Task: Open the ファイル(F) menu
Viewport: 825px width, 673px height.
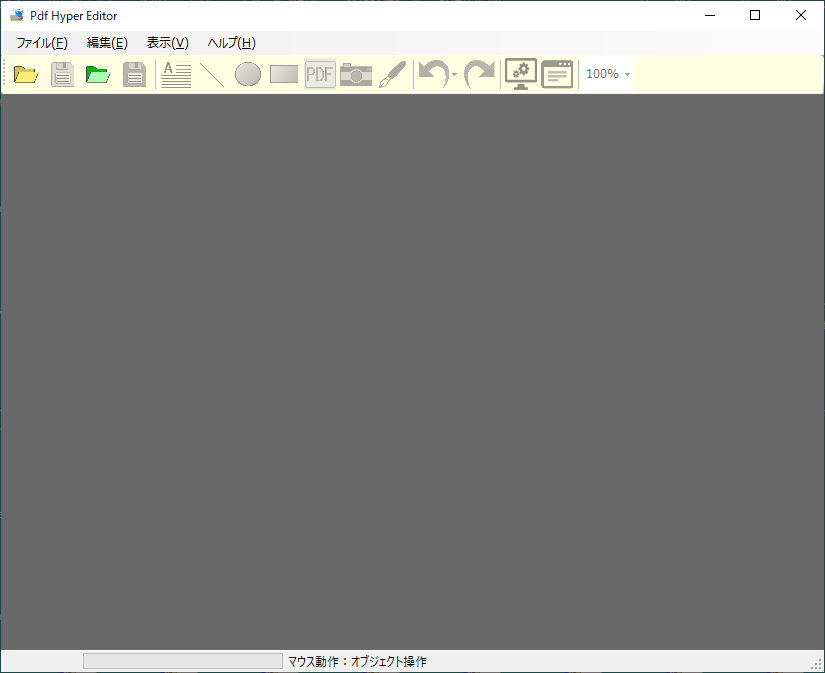Action: (x=42, y=43)
